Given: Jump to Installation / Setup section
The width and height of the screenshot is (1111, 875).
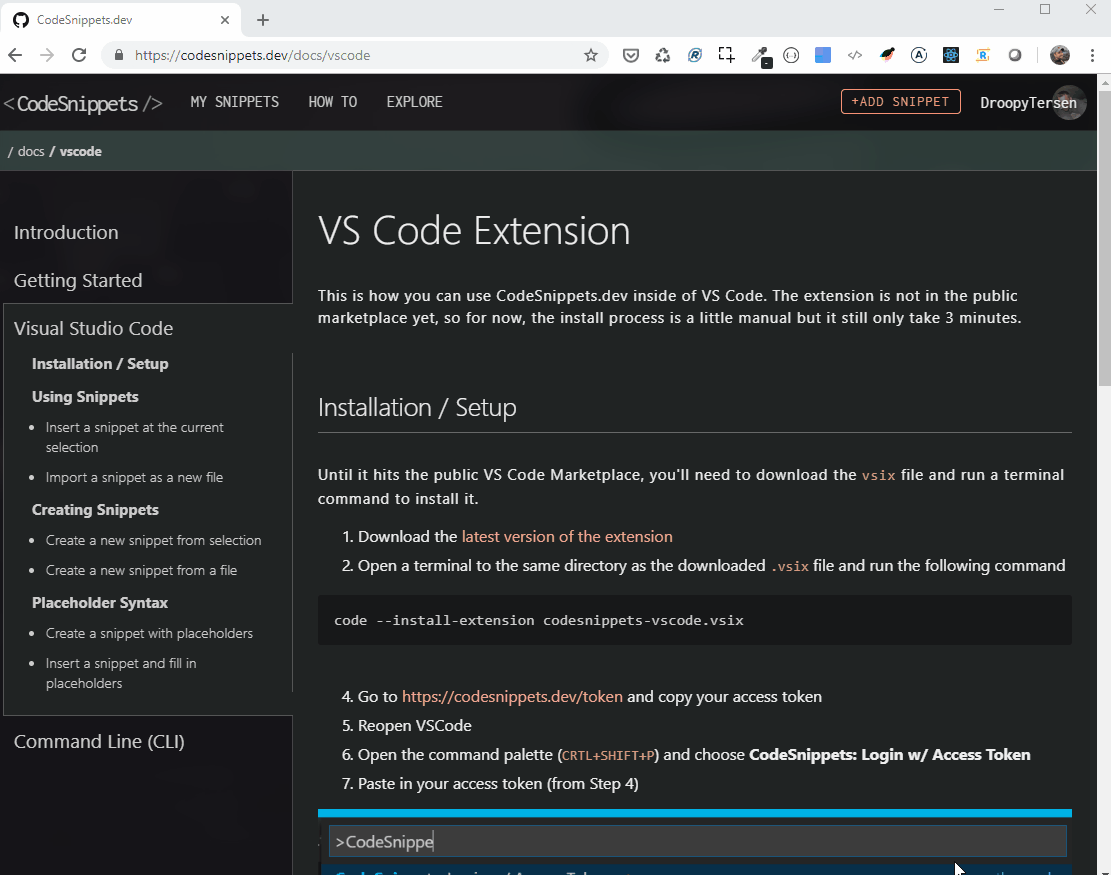Looking at the screenshot, I should [100, 363].
